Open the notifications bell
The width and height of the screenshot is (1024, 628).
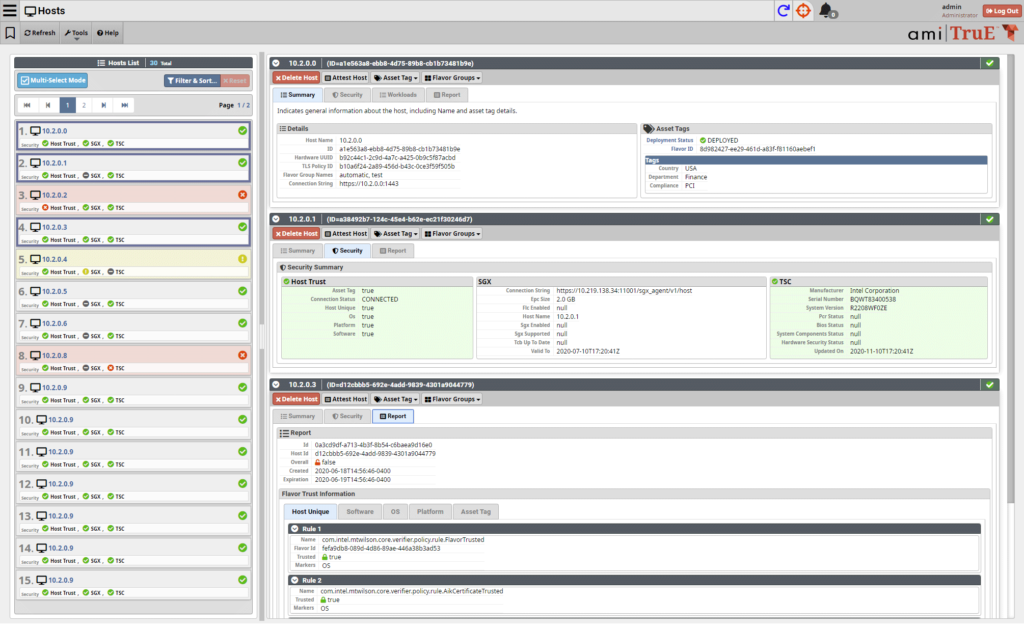pos(826,11)
